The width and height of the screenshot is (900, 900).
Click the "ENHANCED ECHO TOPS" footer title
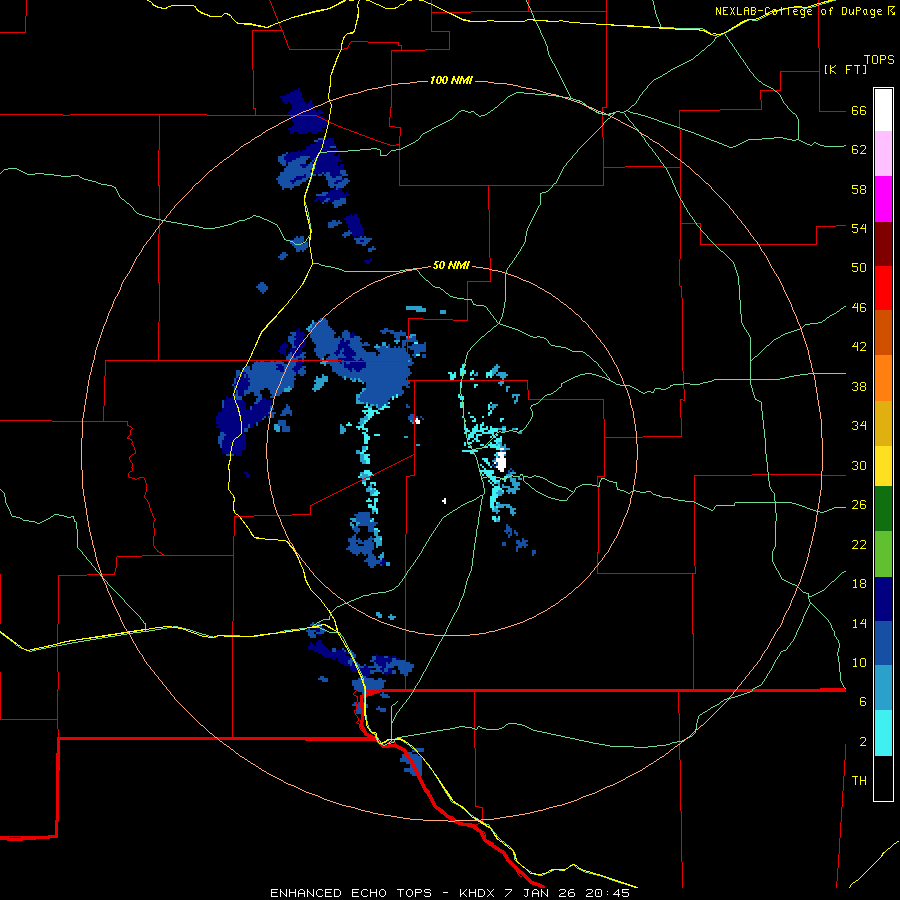tap(351, 893)
